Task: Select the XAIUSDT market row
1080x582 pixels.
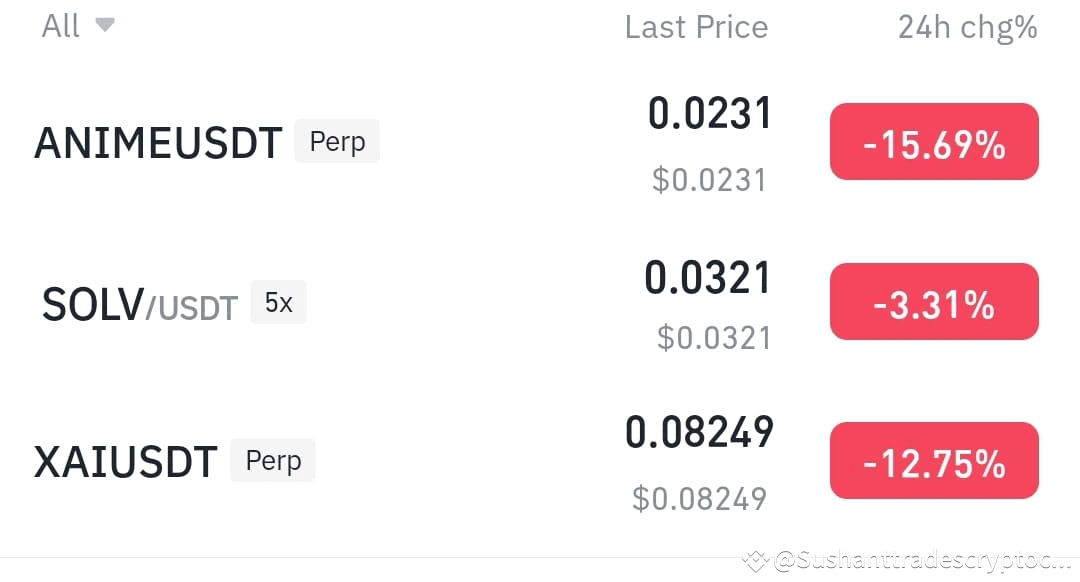Action: click(125, 461)
